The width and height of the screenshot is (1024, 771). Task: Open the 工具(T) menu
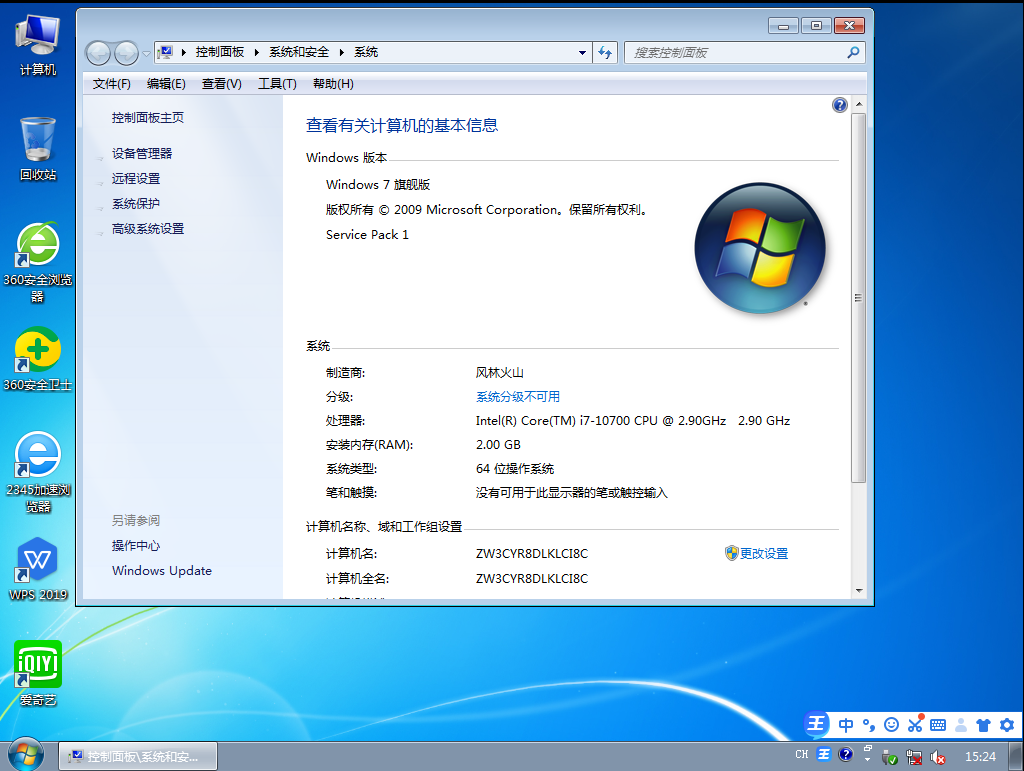277,84
